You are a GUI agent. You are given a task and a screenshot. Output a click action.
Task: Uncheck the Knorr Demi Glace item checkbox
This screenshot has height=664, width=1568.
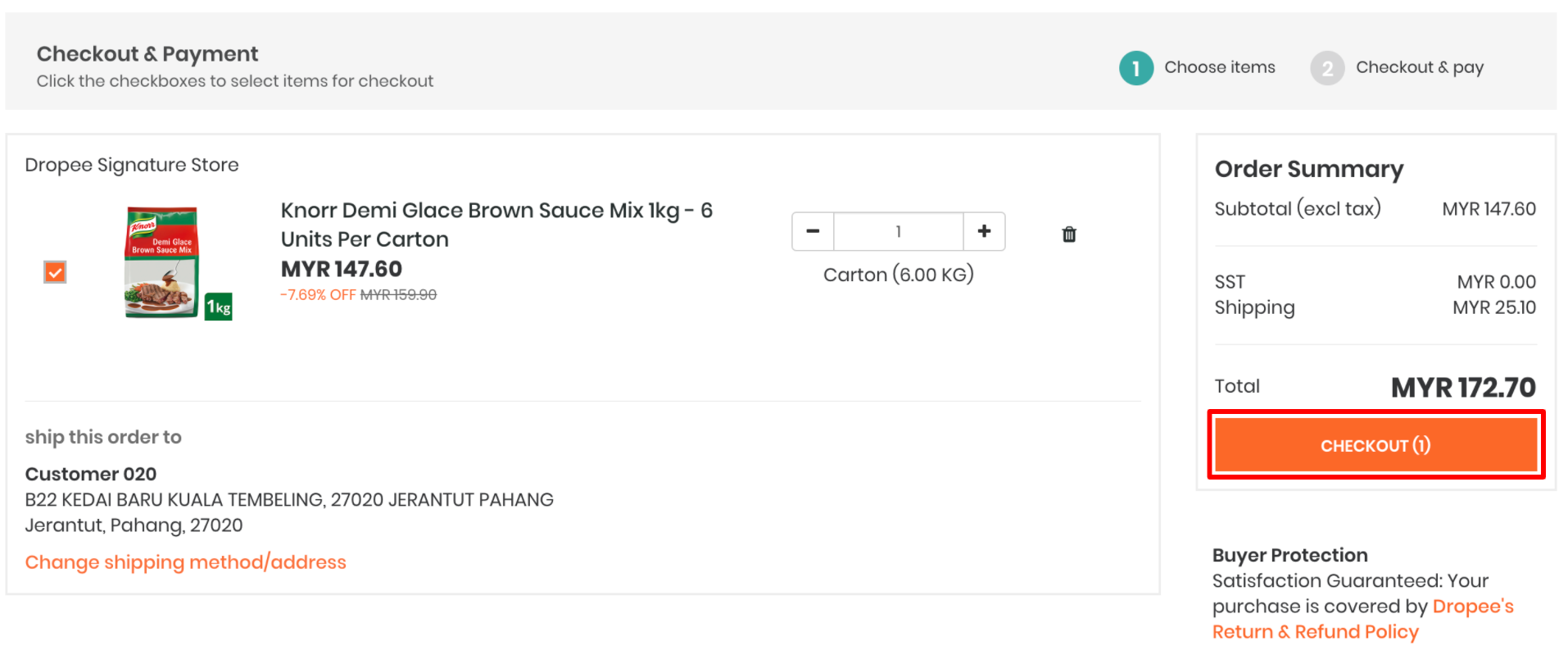pos(55,272)
